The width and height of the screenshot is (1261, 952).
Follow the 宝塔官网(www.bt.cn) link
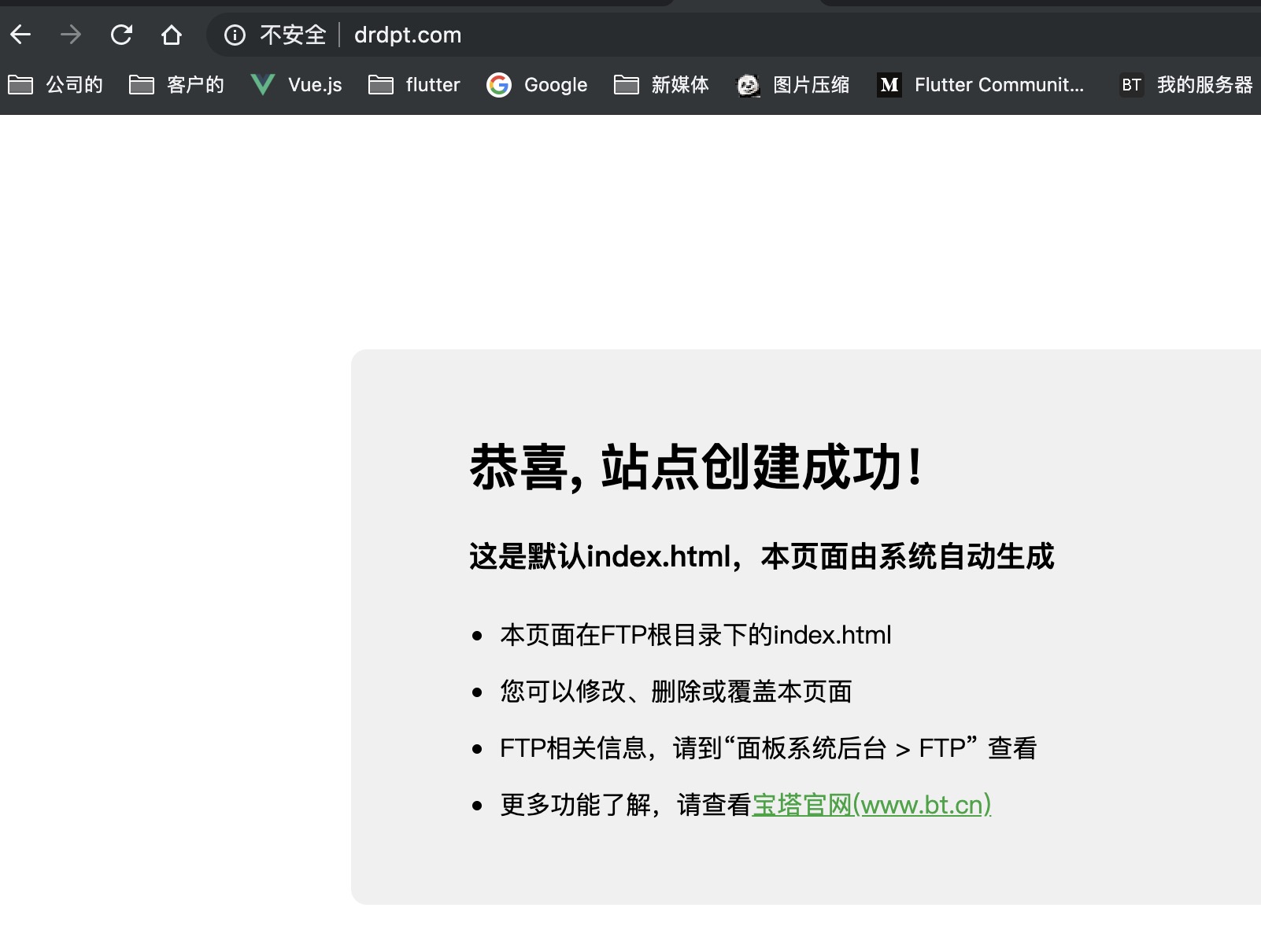(871, 805)
